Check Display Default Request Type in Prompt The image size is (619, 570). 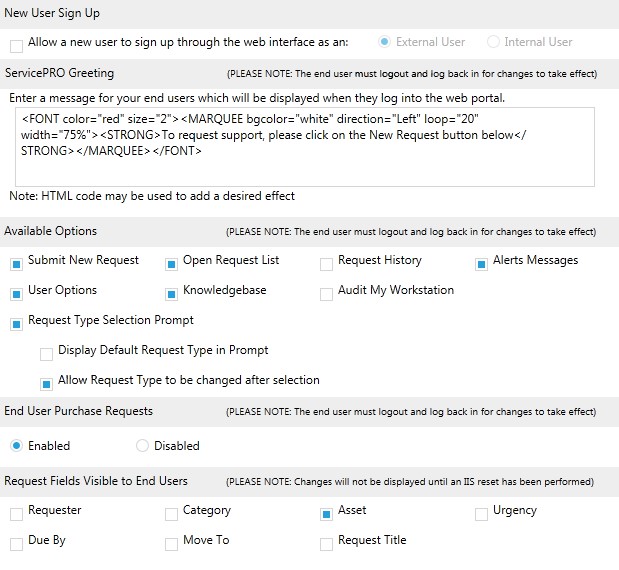click(46, 354)
